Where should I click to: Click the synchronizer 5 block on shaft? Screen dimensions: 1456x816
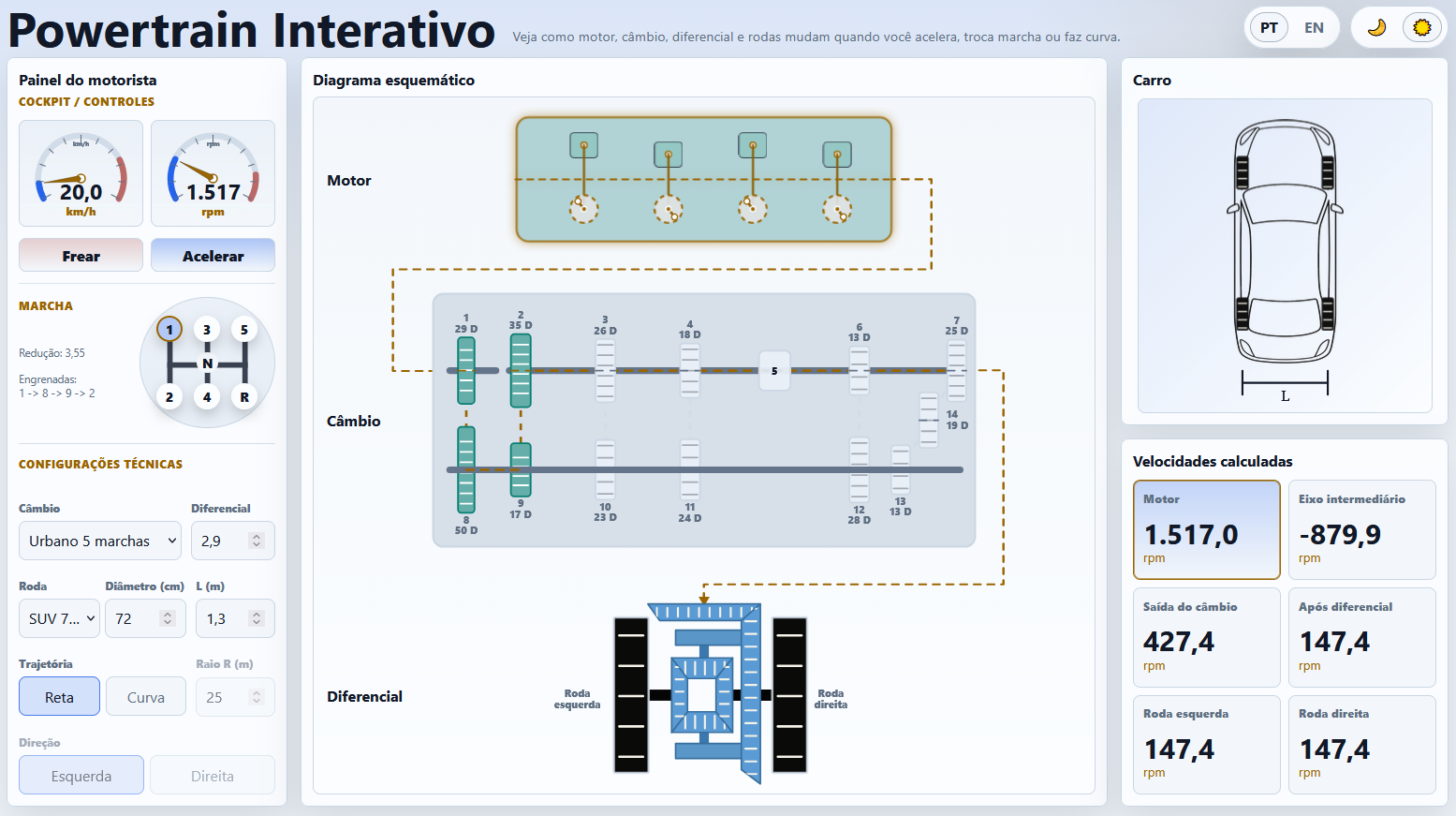(774, 371)
